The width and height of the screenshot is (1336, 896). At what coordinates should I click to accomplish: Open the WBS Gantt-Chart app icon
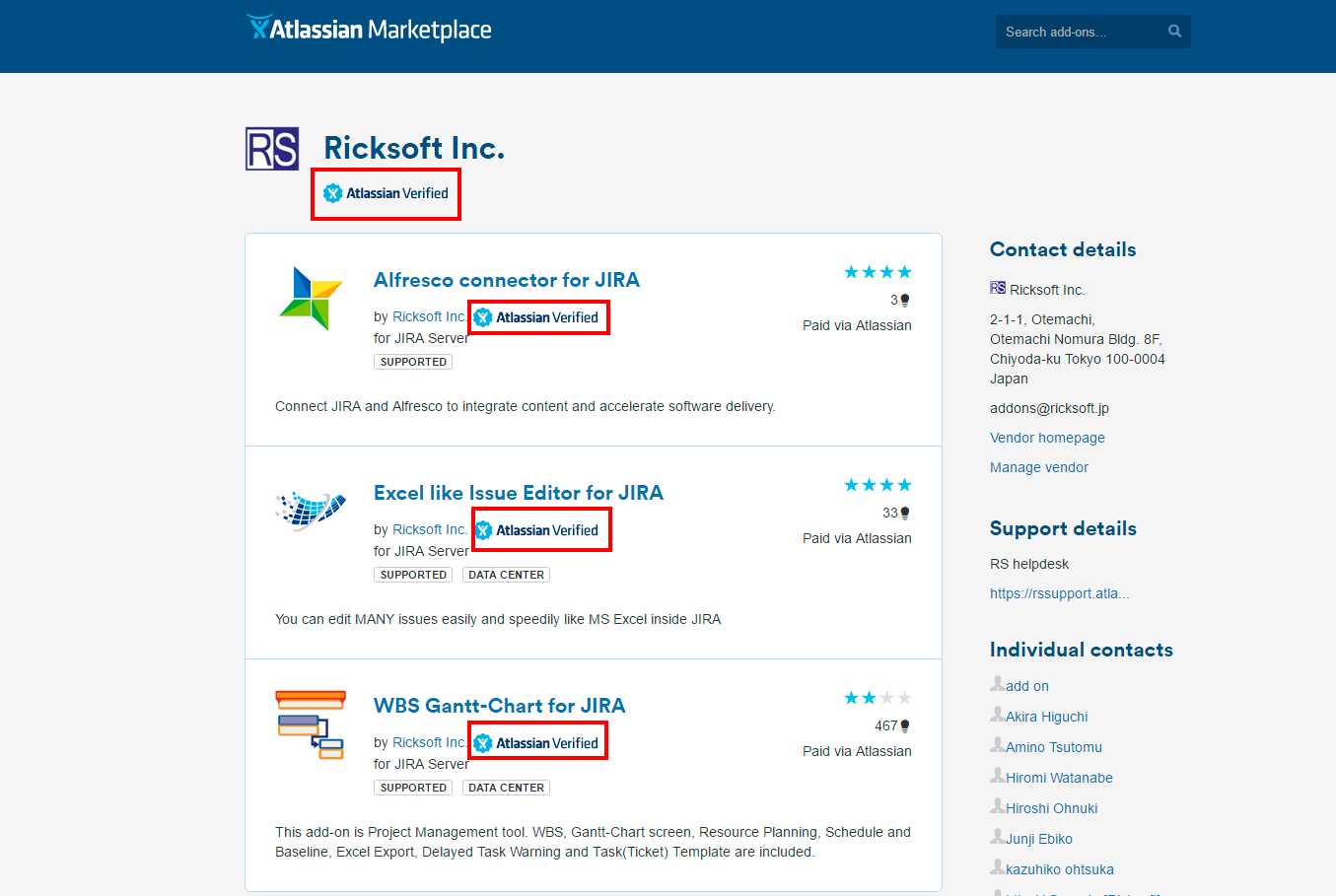311,724
